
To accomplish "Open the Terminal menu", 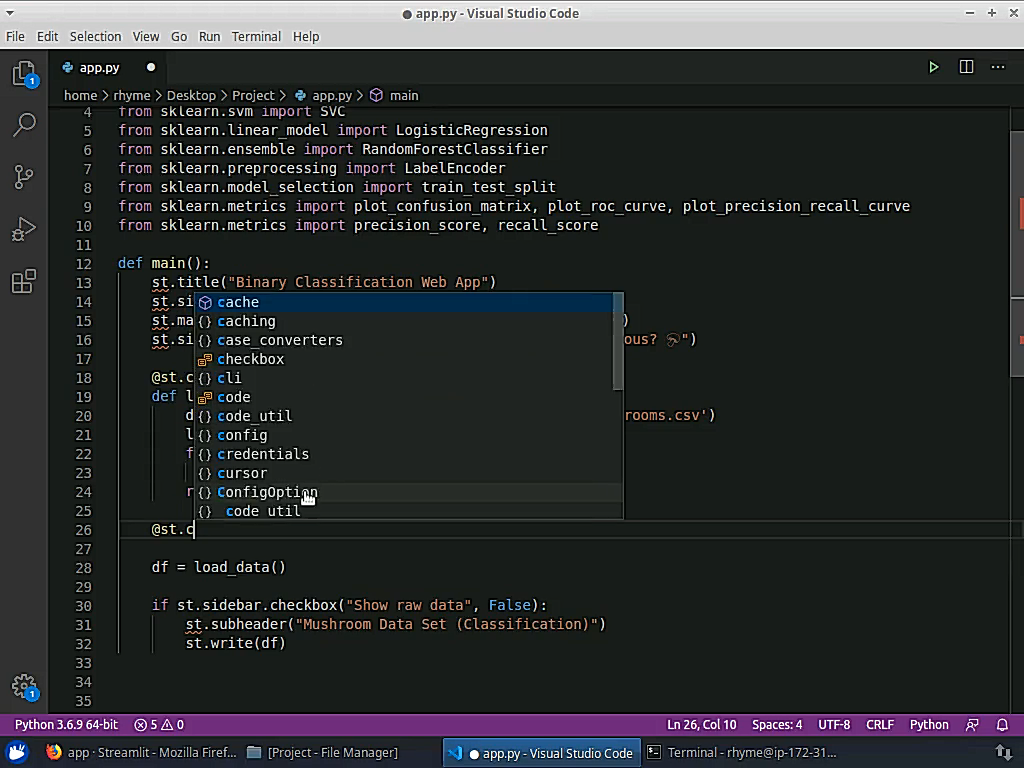I will [x=256, y=36].
